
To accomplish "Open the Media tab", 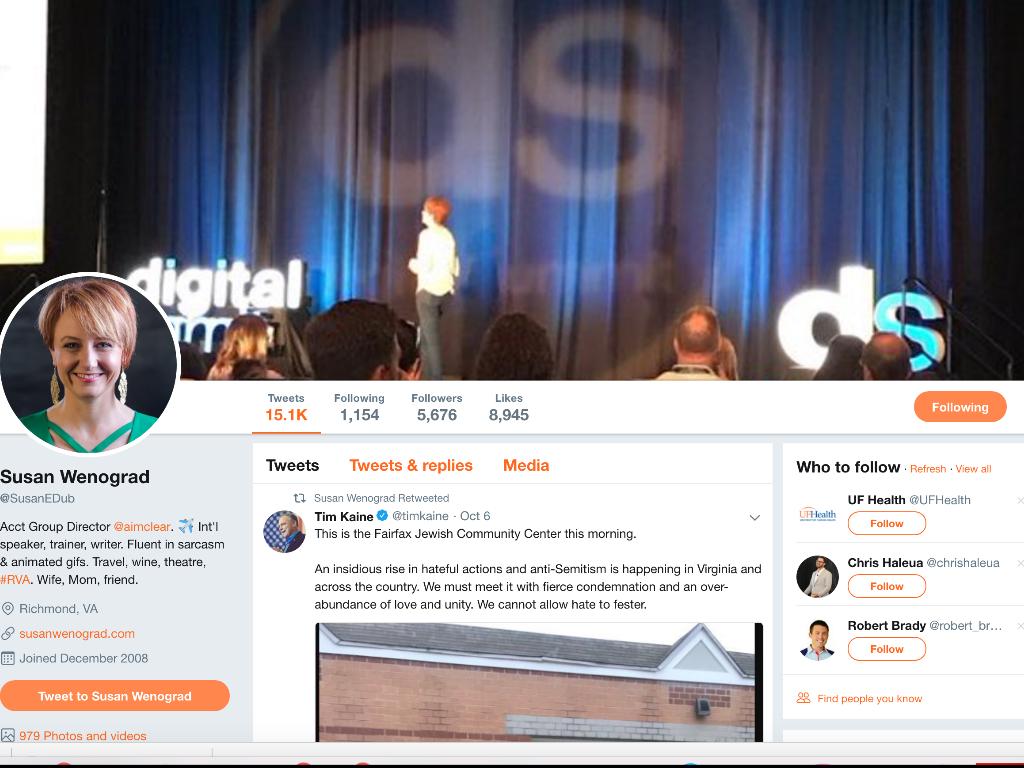I will 526,465.
